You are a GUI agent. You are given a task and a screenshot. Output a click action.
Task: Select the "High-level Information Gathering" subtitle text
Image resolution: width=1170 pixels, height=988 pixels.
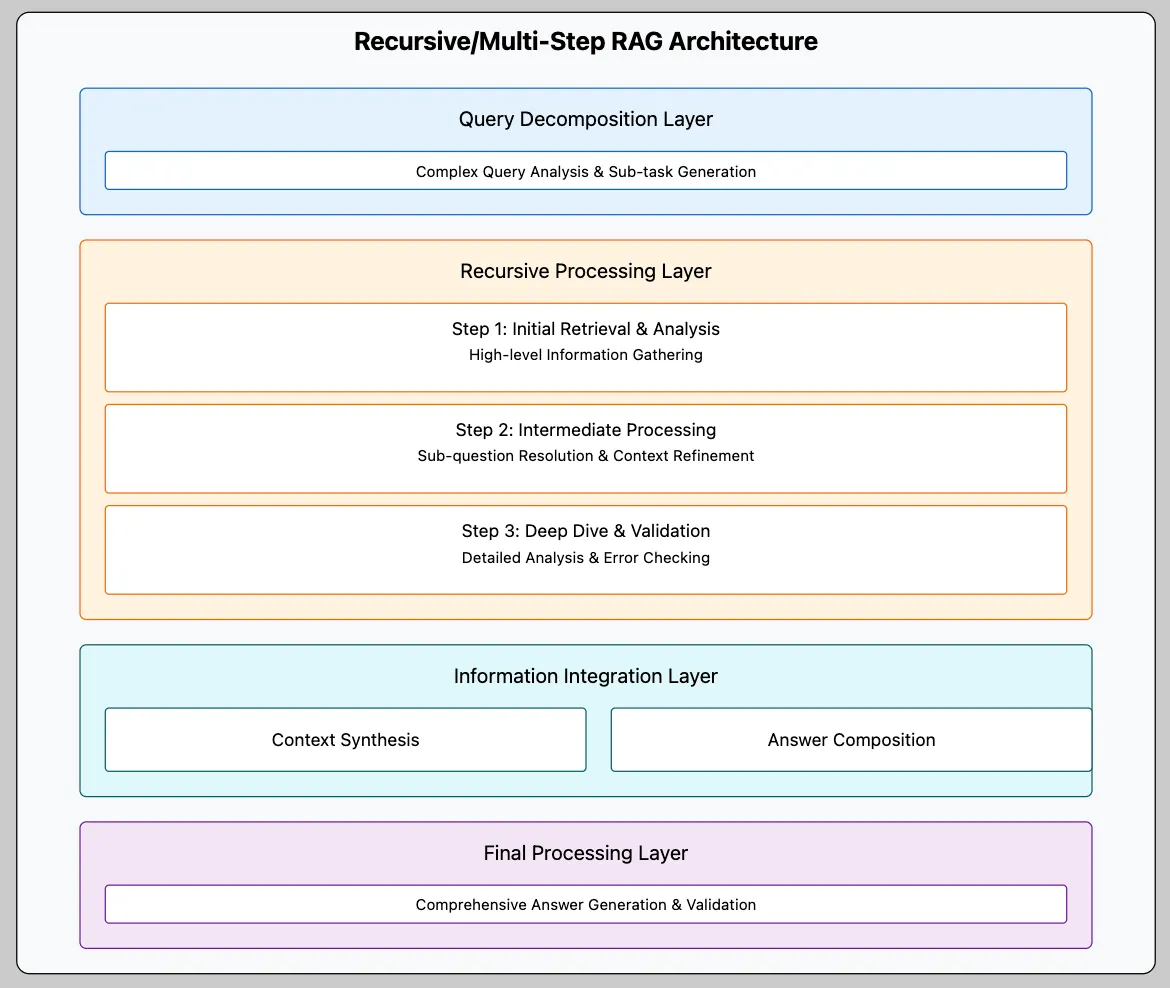585,355
